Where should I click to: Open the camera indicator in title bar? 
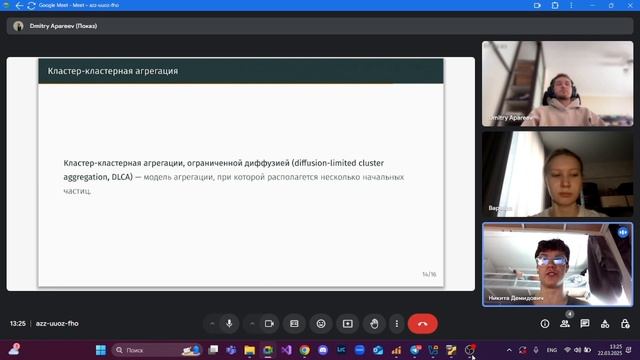537,5
